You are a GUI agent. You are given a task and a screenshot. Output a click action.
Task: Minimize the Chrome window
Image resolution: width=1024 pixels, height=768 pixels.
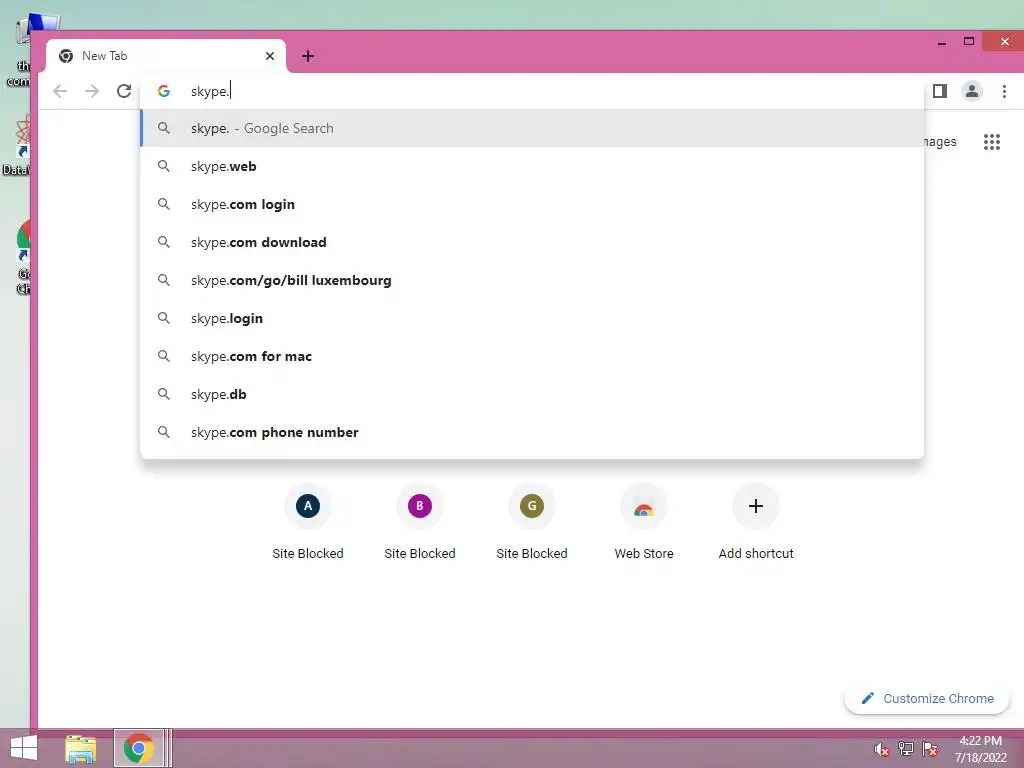click(x=942, y=43)
